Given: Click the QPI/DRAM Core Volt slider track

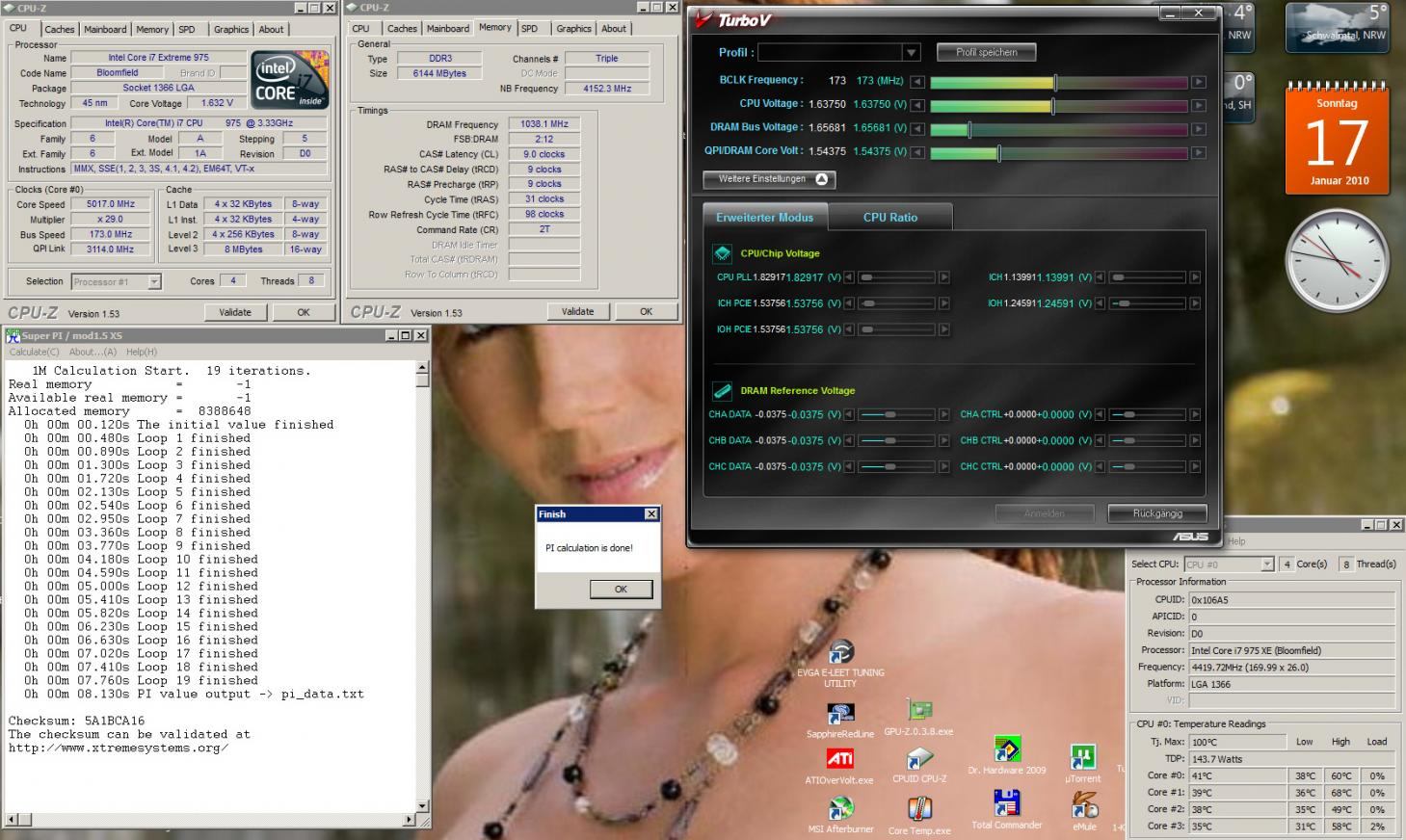Looking at the screenshot, I should (x=1058, y=153).
